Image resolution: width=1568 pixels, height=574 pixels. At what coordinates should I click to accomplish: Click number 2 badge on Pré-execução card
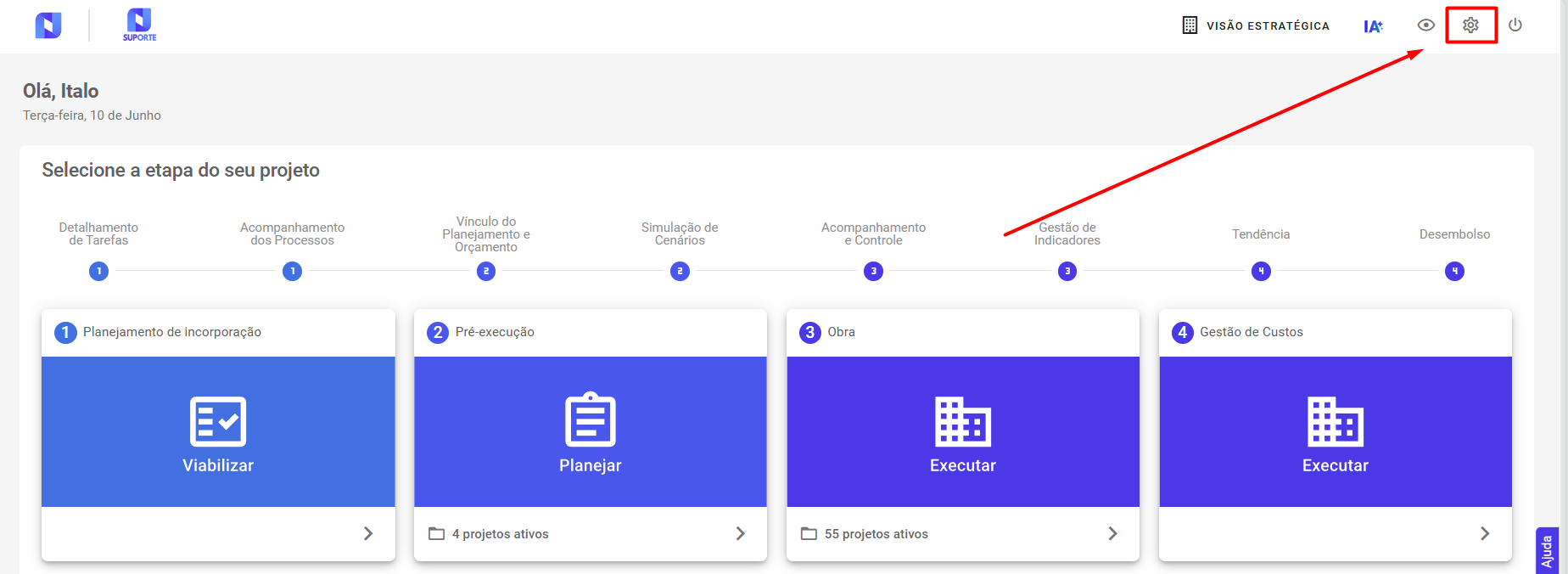pos(438,332)
